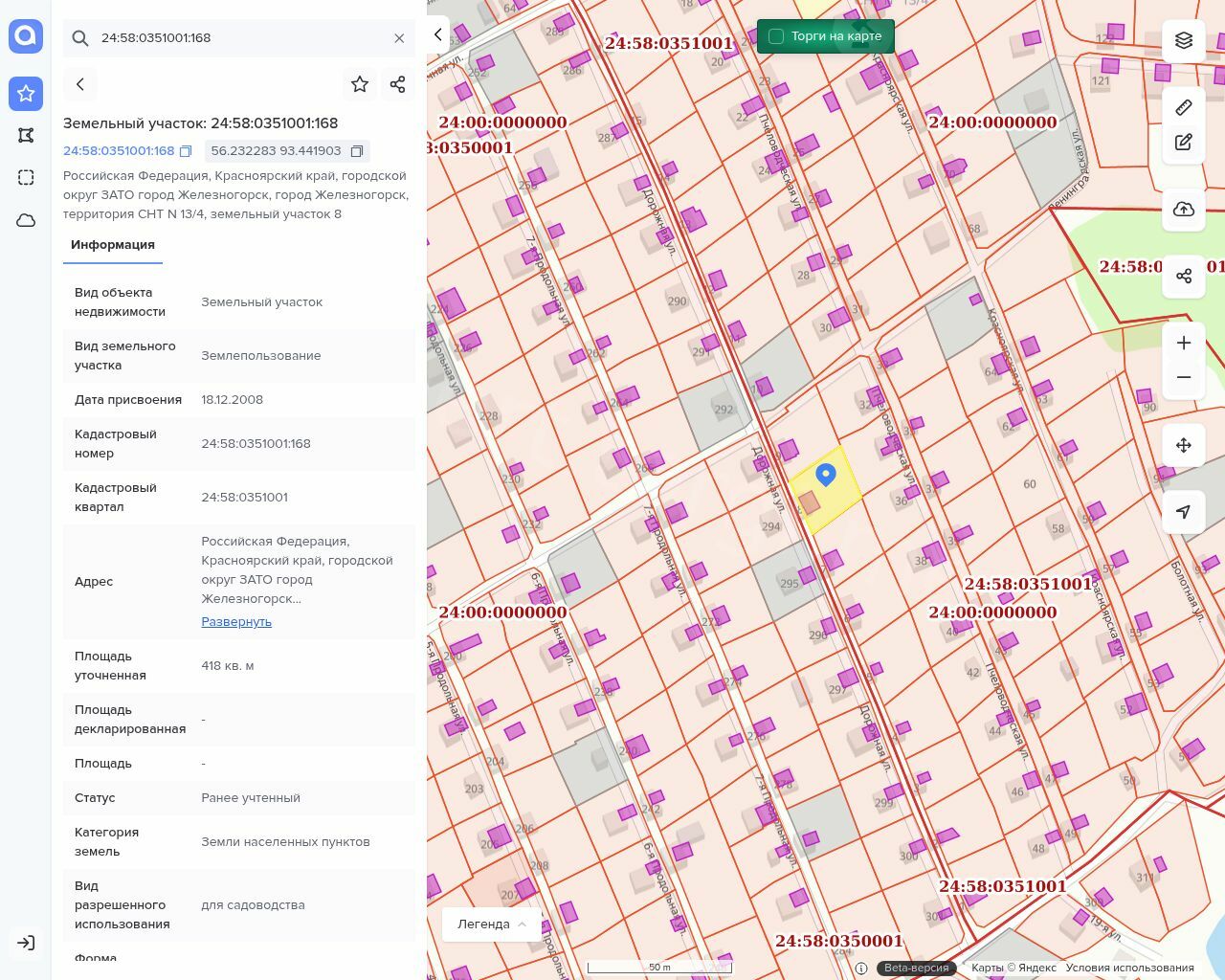1225x980 pixels.
Task: Open the map layers panel
Action: pos(1184,40)
